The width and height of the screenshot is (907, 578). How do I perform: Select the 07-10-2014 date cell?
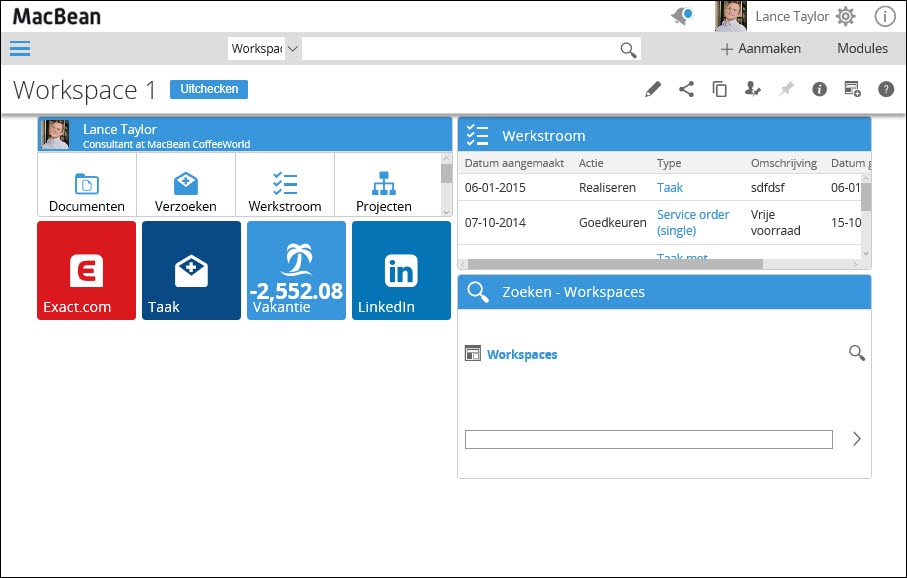495,223
